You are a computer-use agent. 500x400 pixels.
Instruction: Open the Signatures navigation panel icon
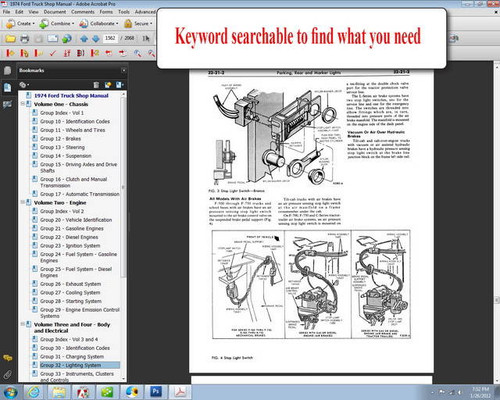[x=7, y=105]
